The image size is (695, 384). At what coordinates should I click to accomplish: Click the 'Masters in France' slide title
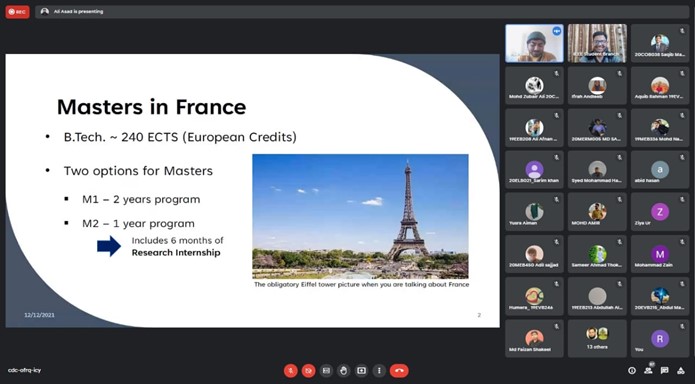tap(152, 107)
